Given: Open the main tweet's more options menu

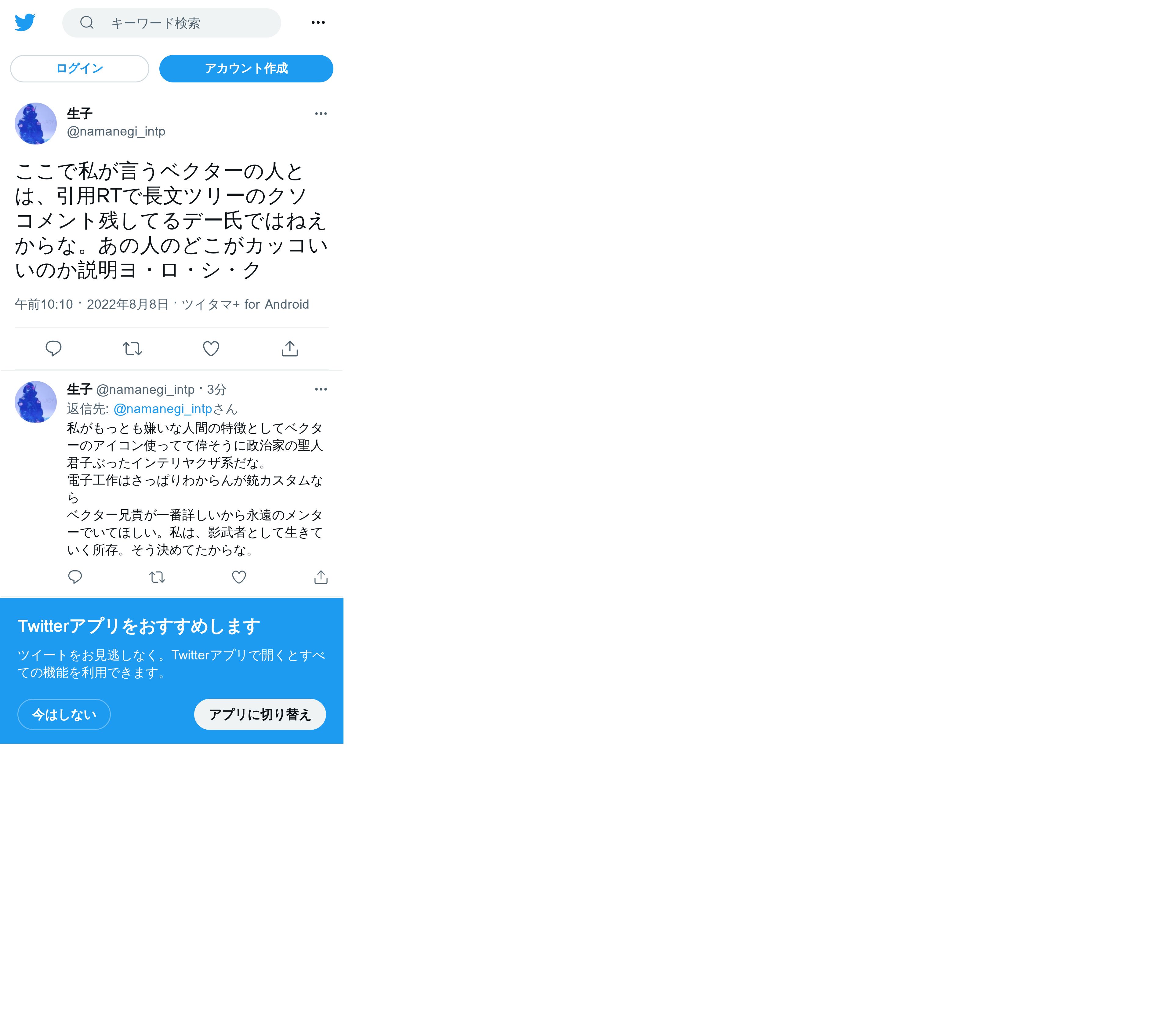Looking at the screenshot, I should tap(321, 114).
